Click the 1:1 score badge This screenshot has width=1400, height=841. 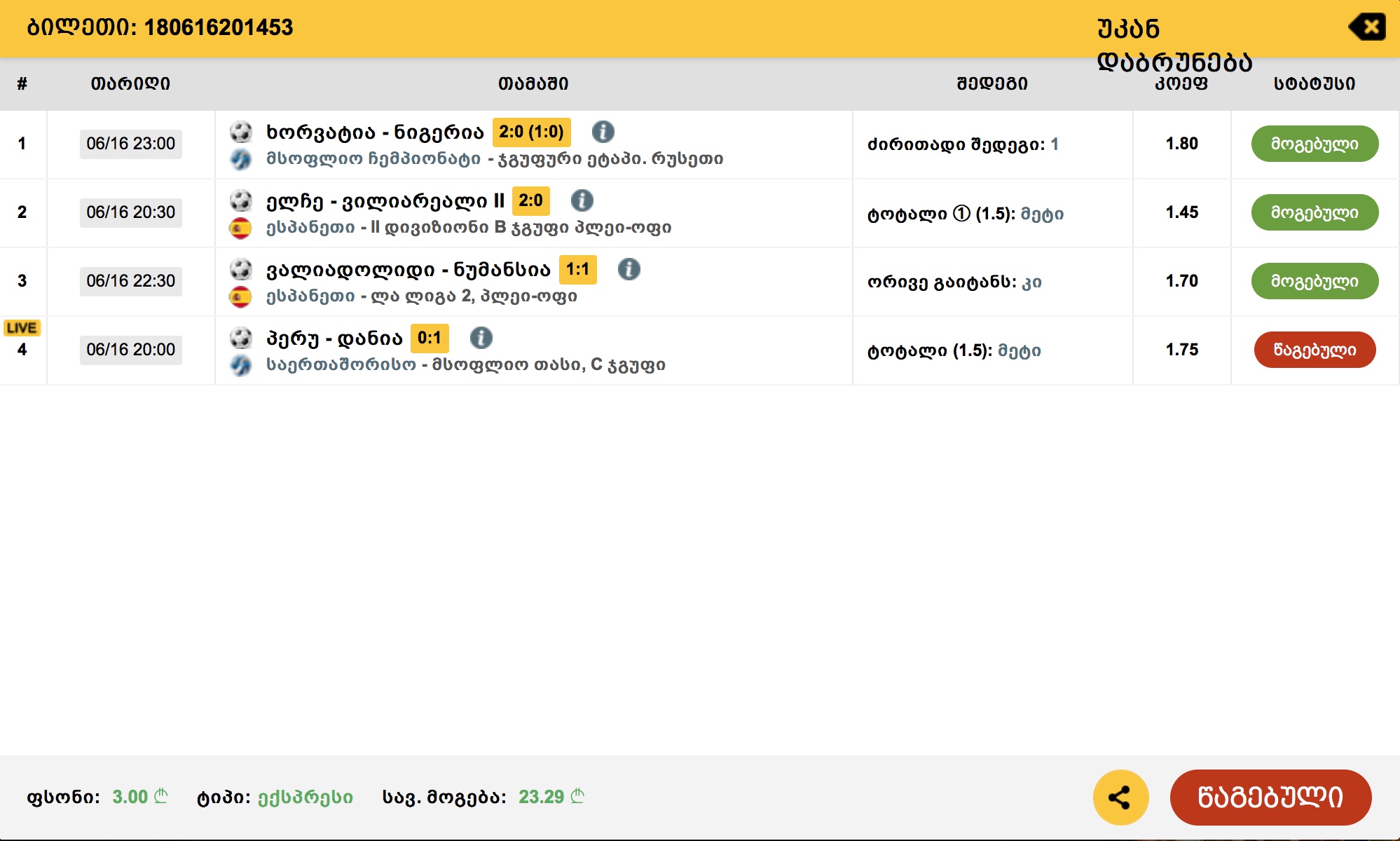point(577,269)
